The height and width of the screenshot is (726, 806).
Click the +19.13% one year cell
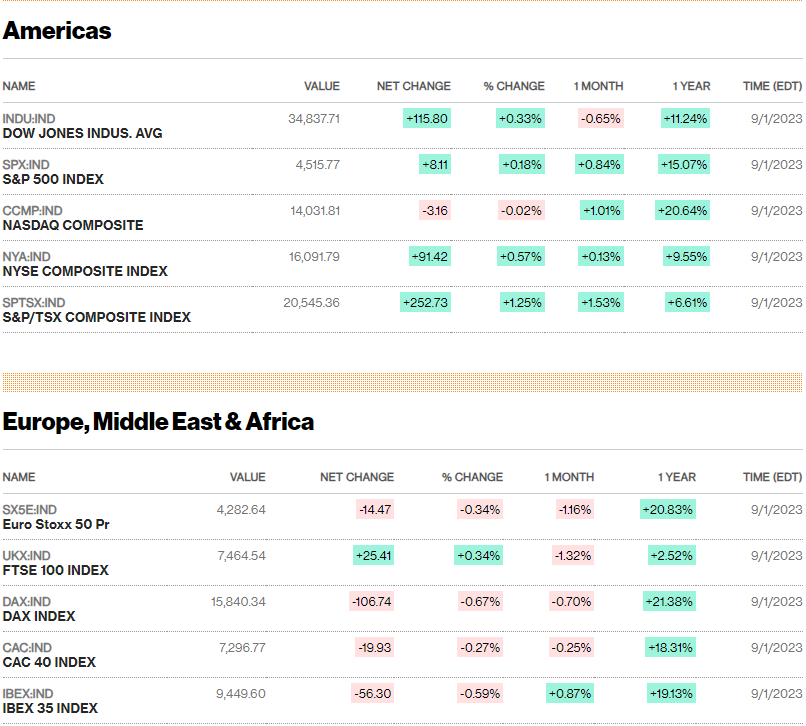click(671, 694)
